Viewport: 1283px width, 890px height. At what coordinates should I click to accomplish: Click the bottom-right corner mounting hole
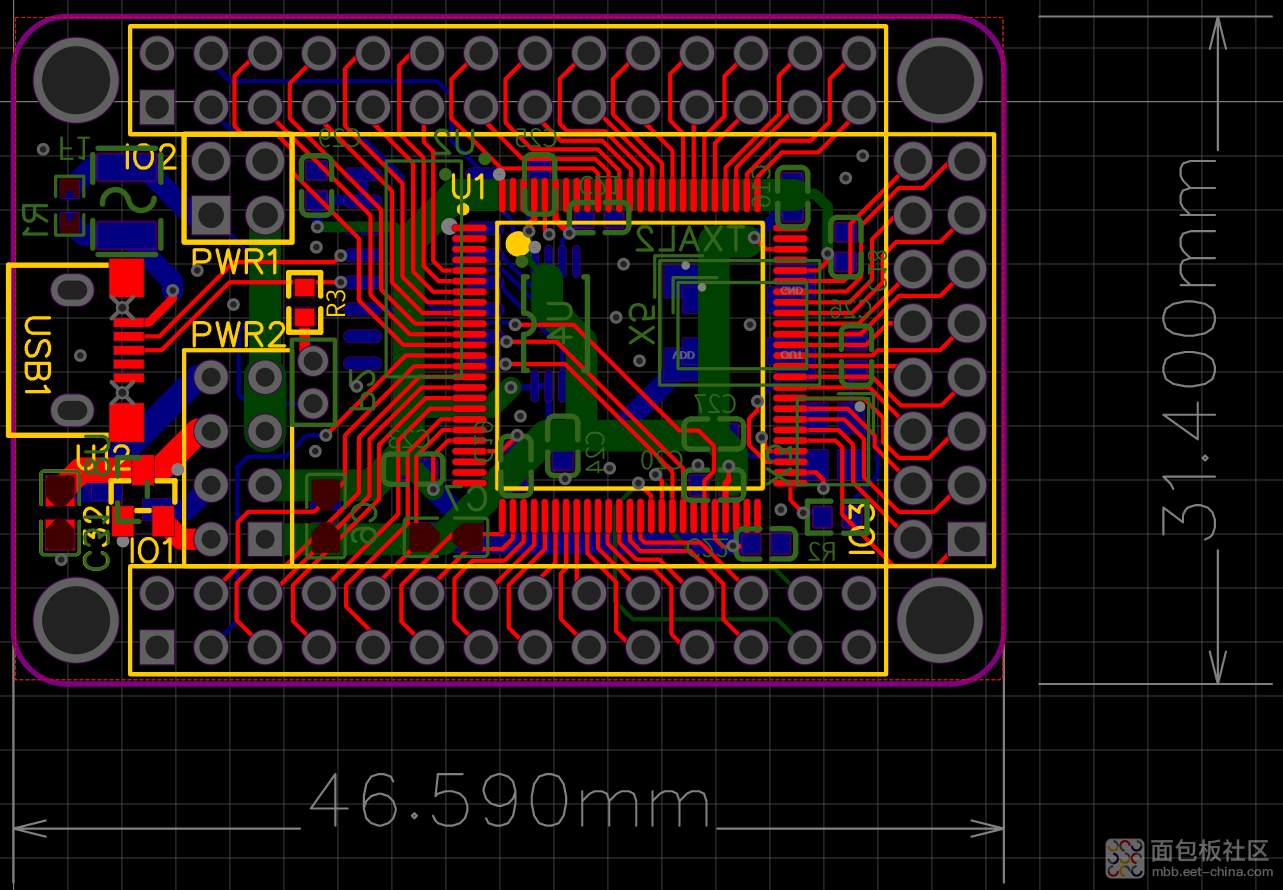[x=939, y=619]
